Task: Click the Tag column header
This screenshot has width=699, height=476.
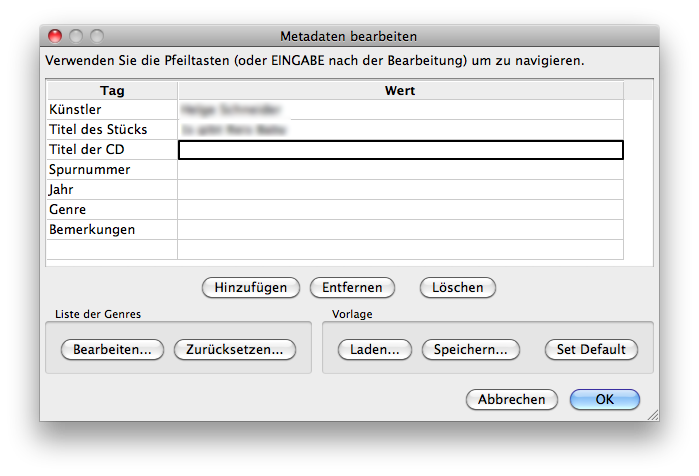Action: click(x=111, y=90)
